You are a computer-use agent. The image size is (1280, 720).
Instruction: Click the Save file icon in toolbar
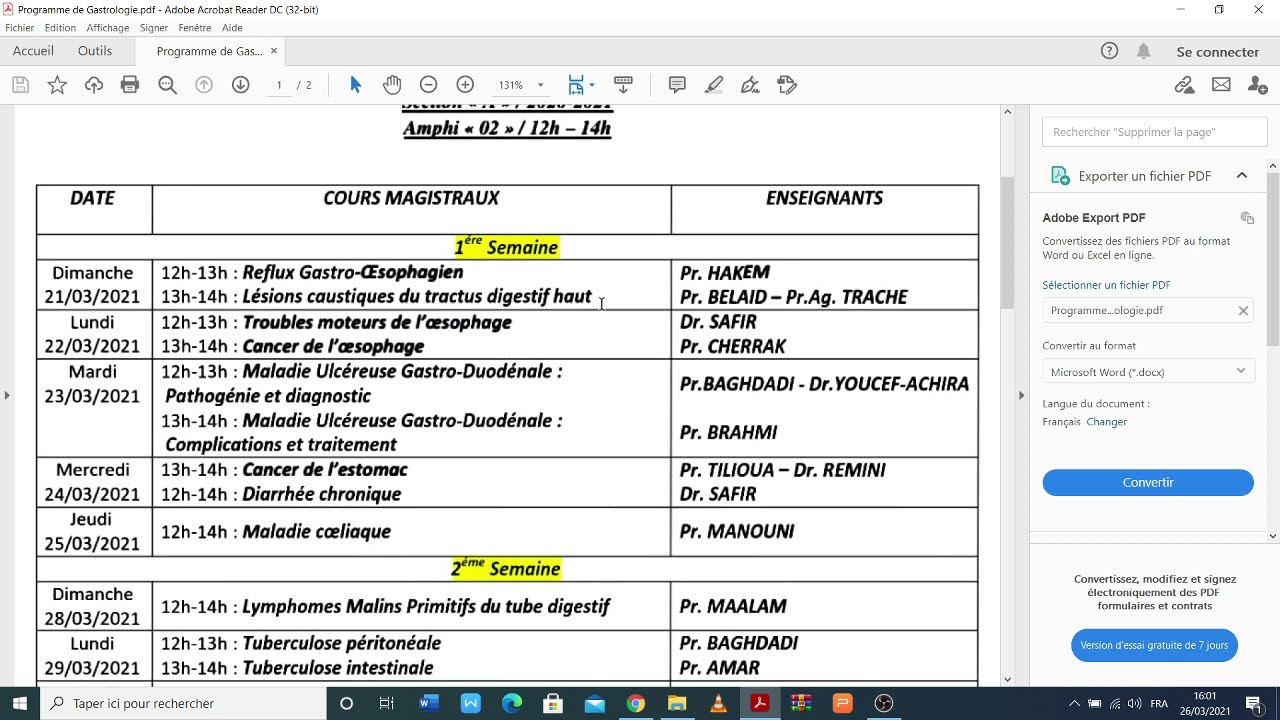[x=20, y=85]
